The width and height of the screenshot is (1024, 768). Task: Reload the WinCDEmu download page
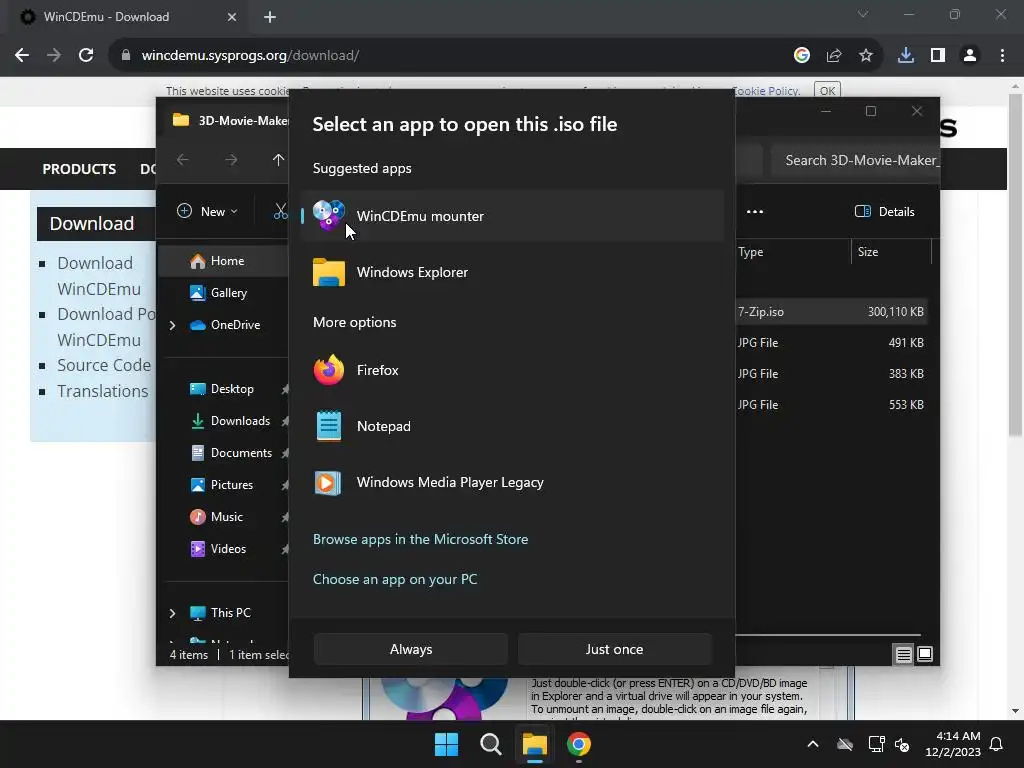tap(86, 56)
